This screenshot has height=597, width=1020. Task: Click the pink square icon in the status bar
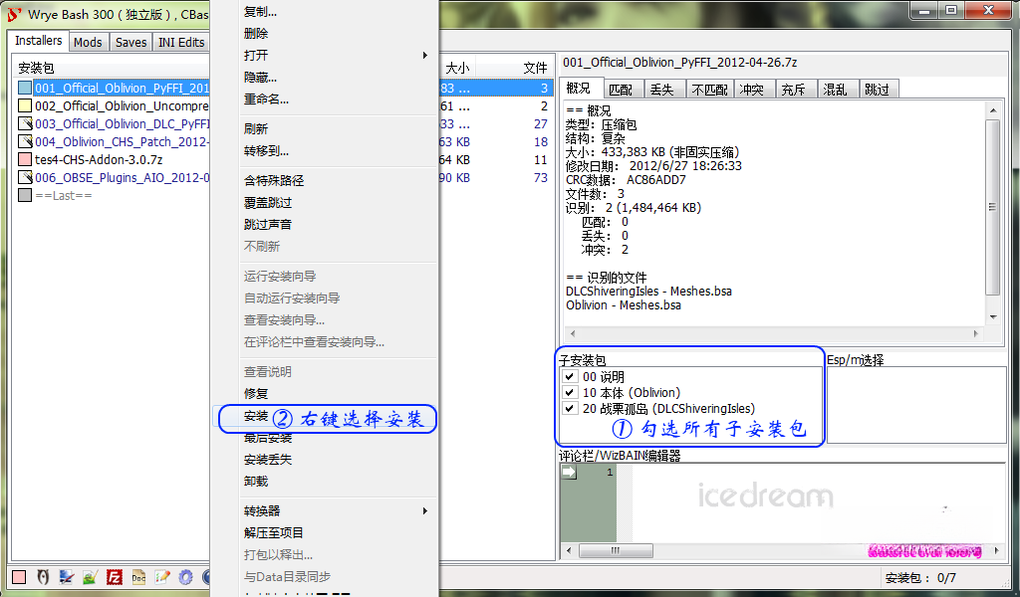tap(19, 577)
